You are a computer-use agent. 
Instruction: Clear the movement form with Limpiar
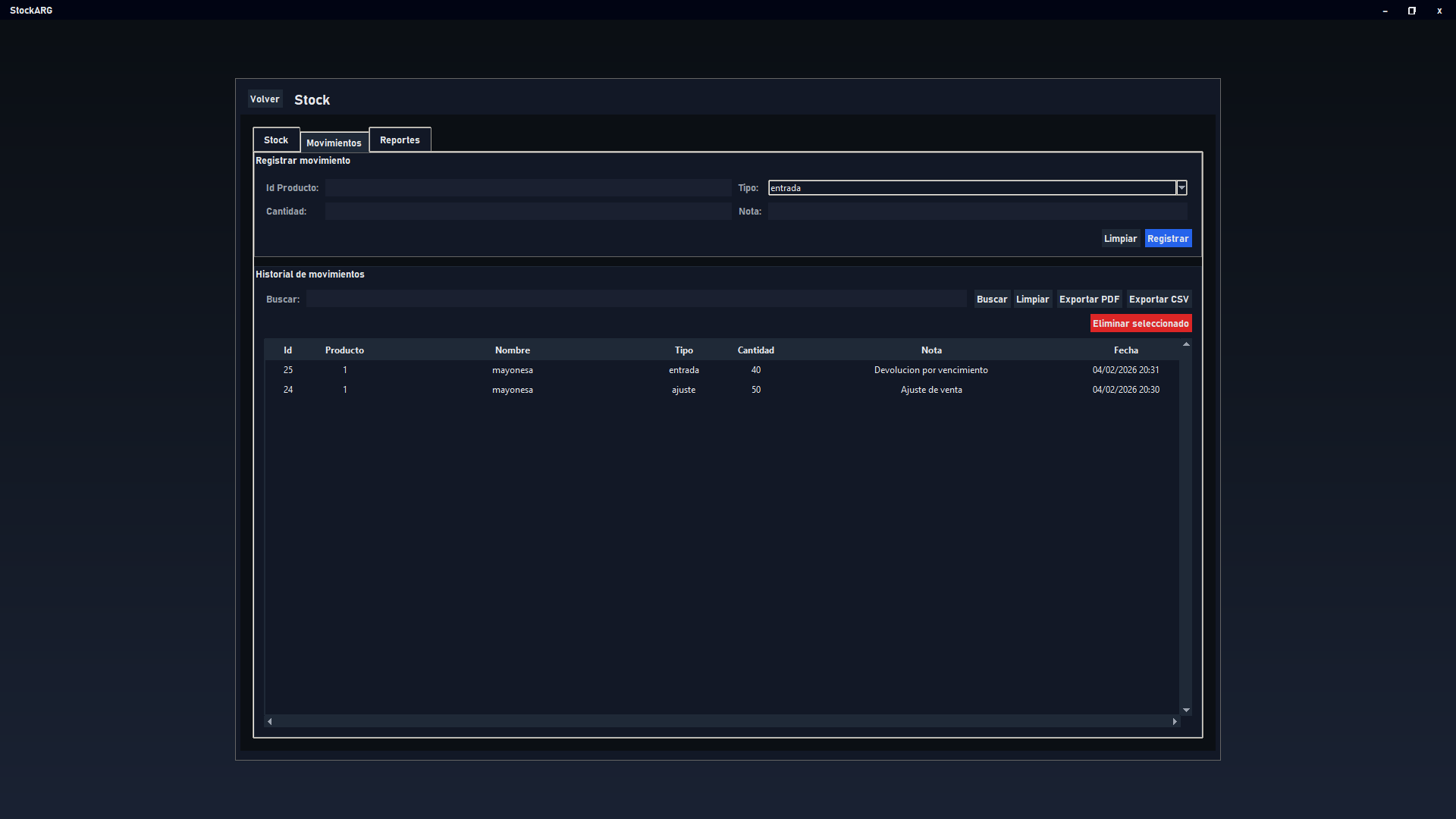(1120, 239)
